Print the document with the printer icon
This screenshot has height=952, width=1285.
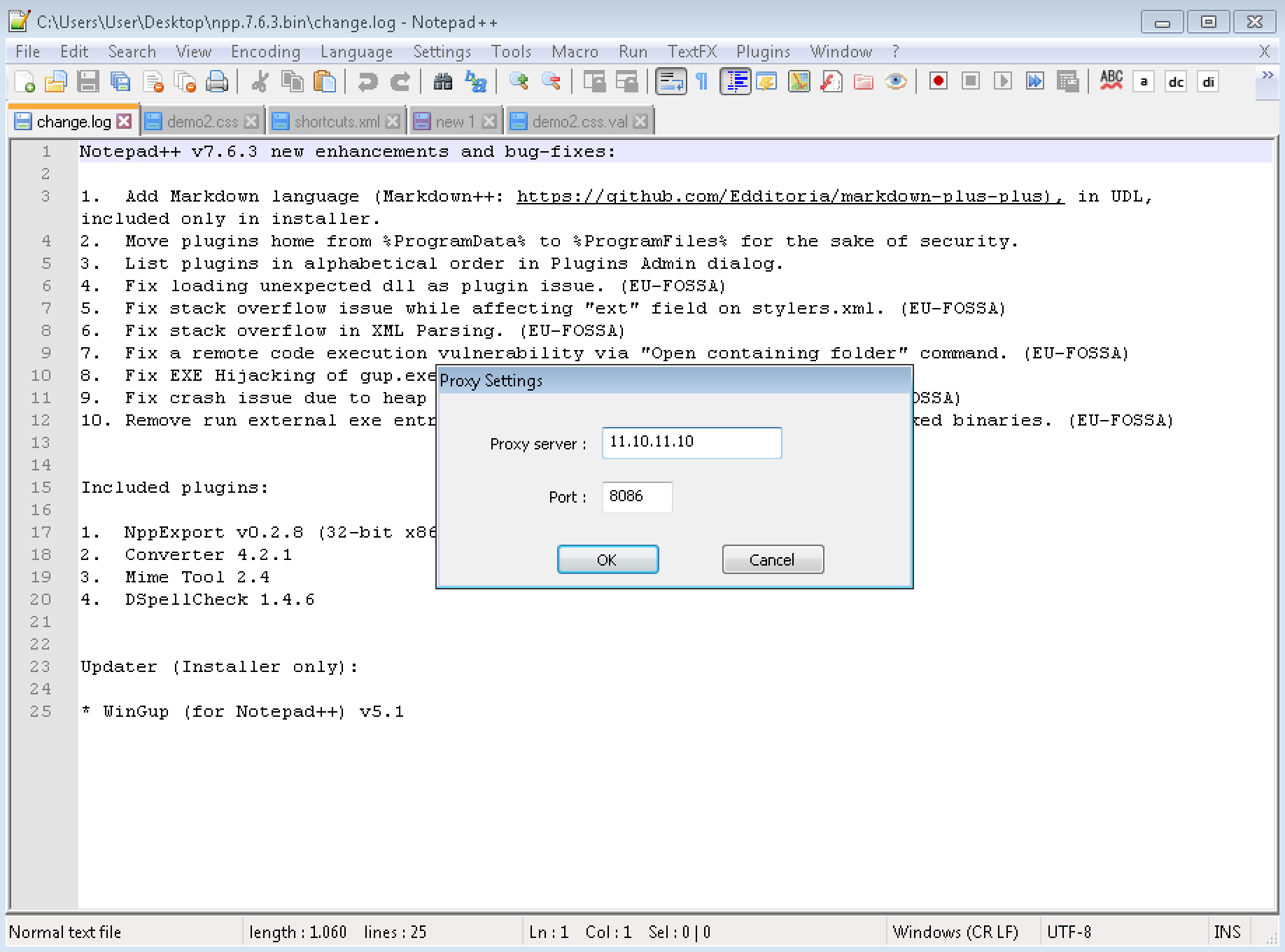(x=217, y=82)
